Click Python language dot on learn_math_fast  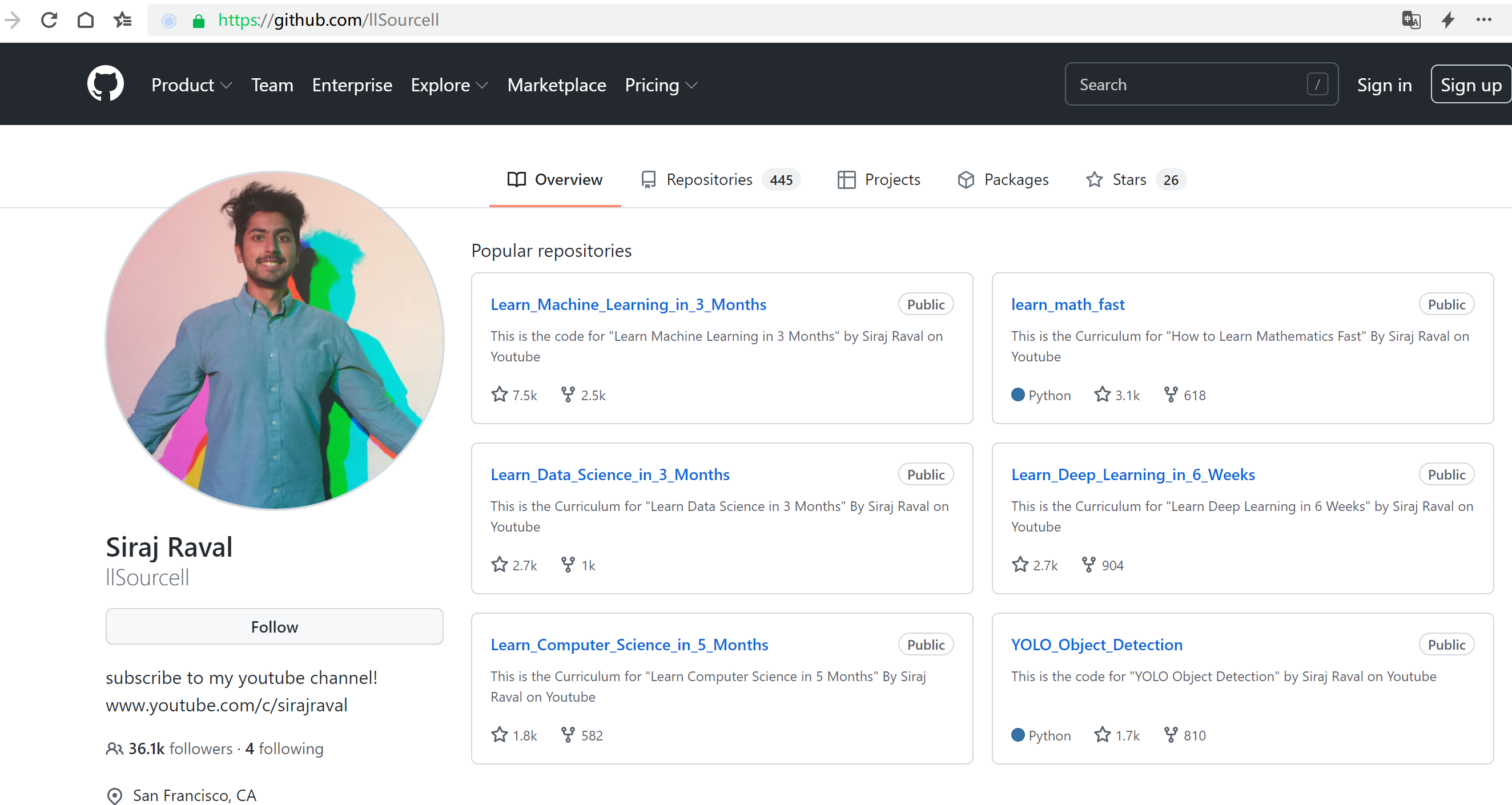[x=1018, y=395]
